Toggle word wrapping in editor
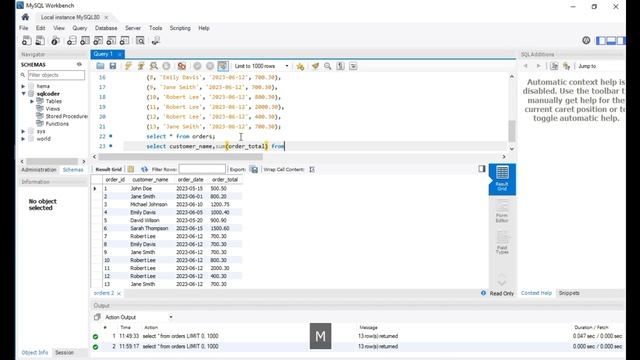This screenshot has height=360, width=640. [x=353, y=66]
